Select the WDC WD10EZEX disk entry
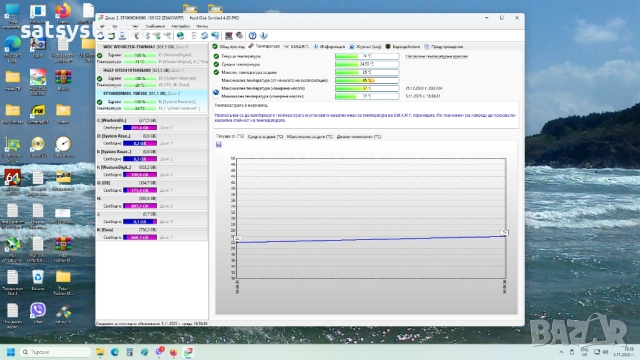 [x=152, y=54]
